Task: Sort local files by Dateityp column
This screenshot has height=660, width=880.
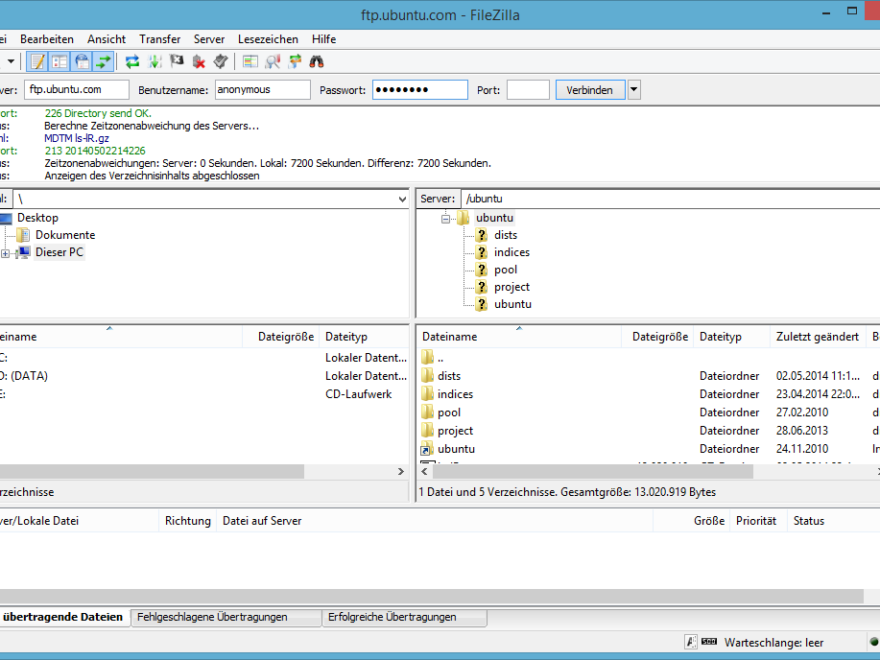Action: (x=364, y=337)
